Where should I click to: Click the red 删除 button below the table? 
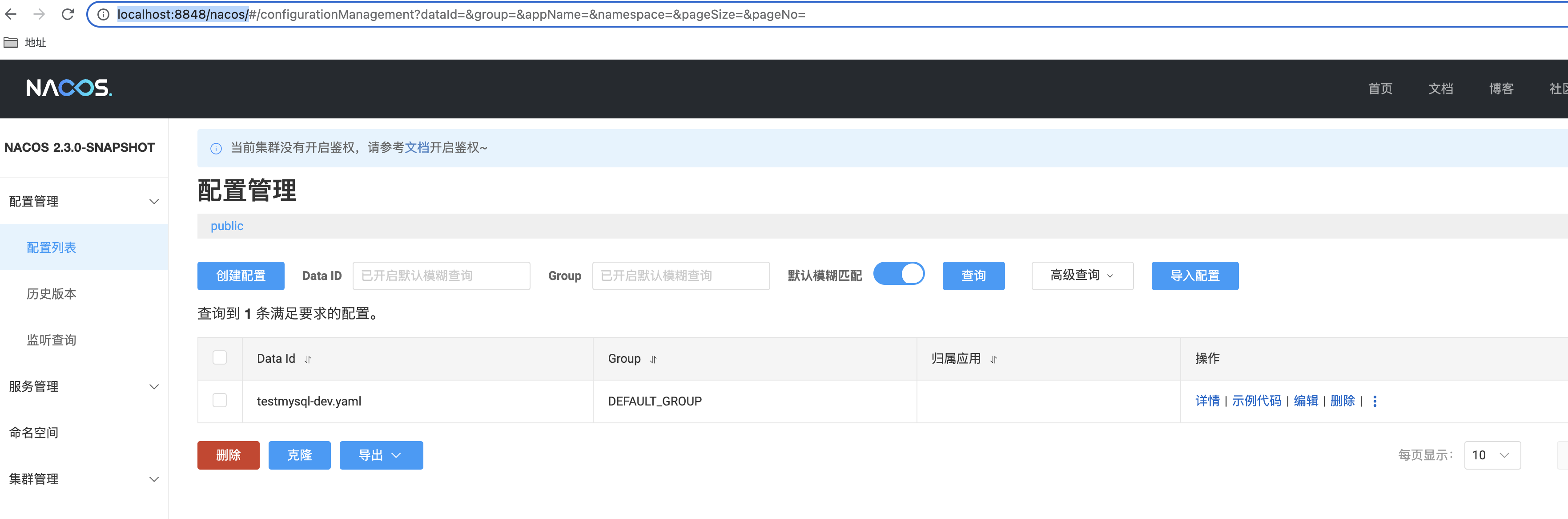click(228, 455)
